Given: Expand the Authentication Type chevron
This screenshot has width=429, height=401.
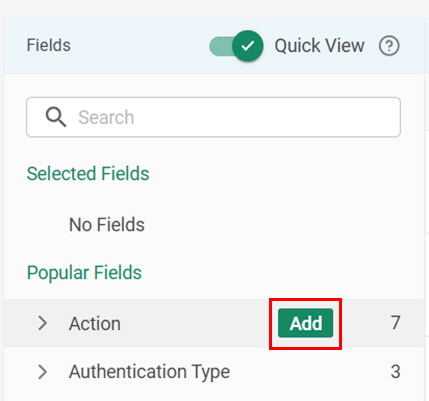Looking at the screenshot, I should [42, 372].
